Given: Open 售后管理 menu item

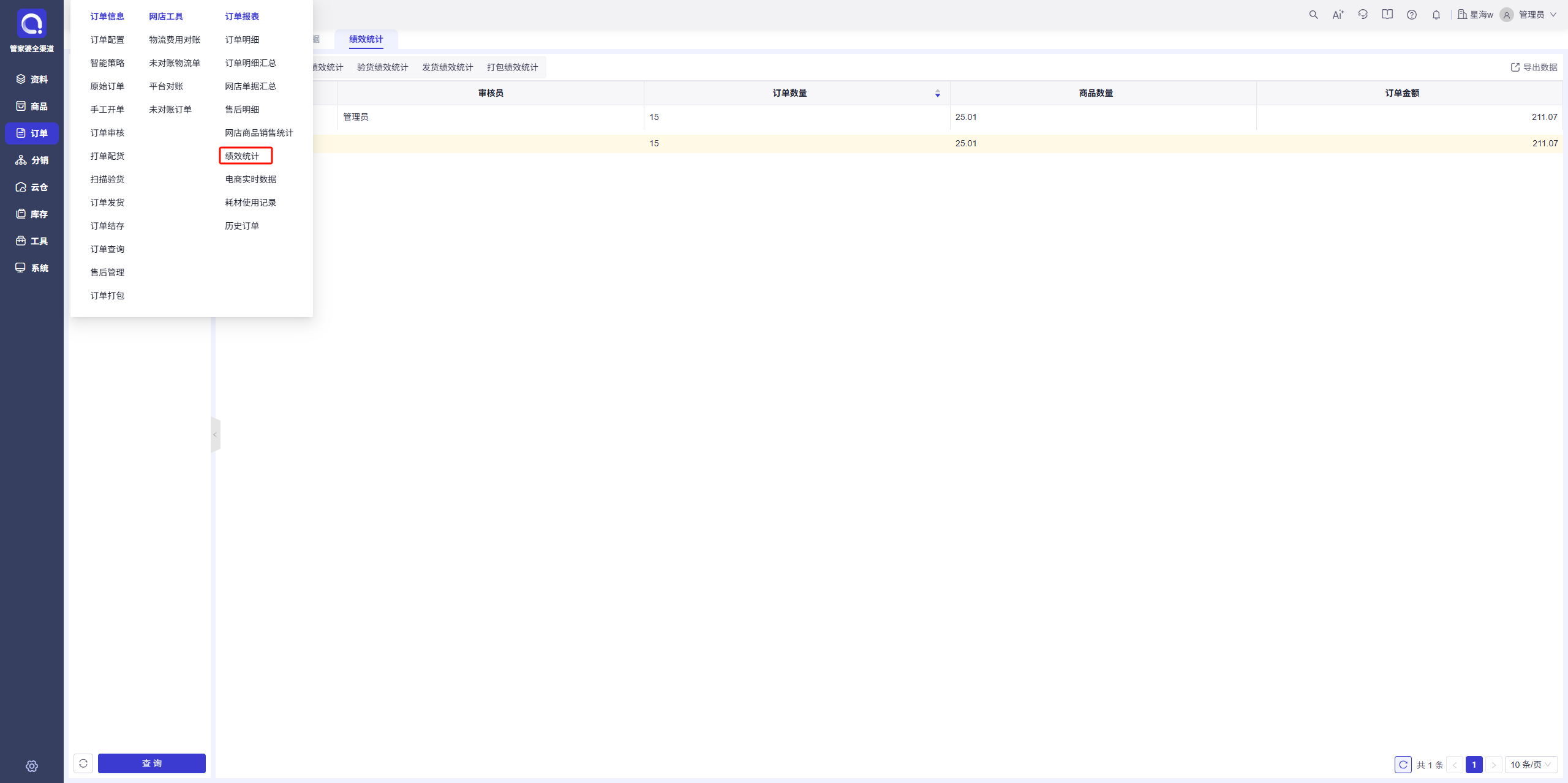Looking at the screenshot, I should tap(107, 272).
